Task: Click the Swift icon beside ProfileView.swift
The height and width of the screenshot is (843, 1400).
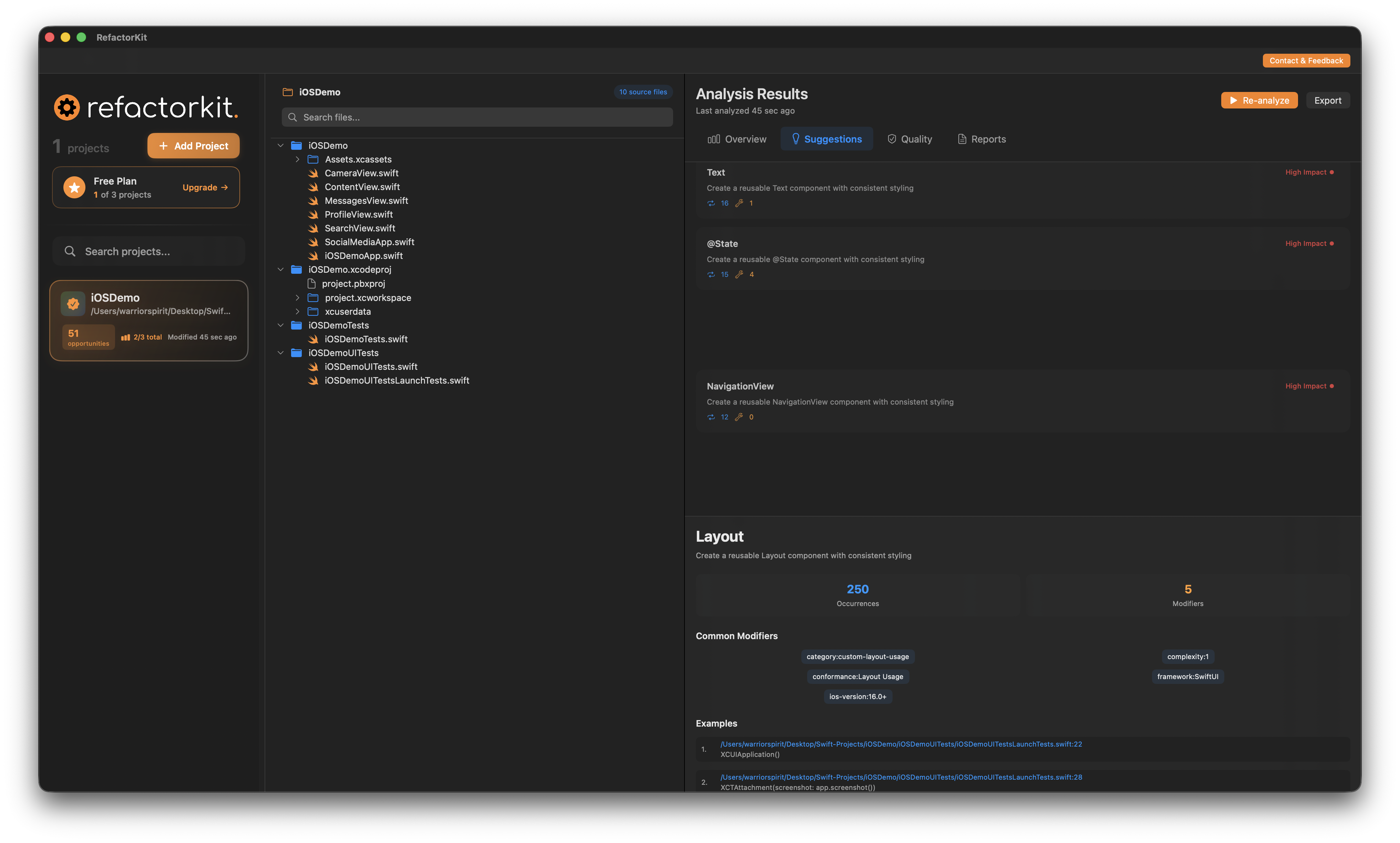Action: click(x=313, y=215)
